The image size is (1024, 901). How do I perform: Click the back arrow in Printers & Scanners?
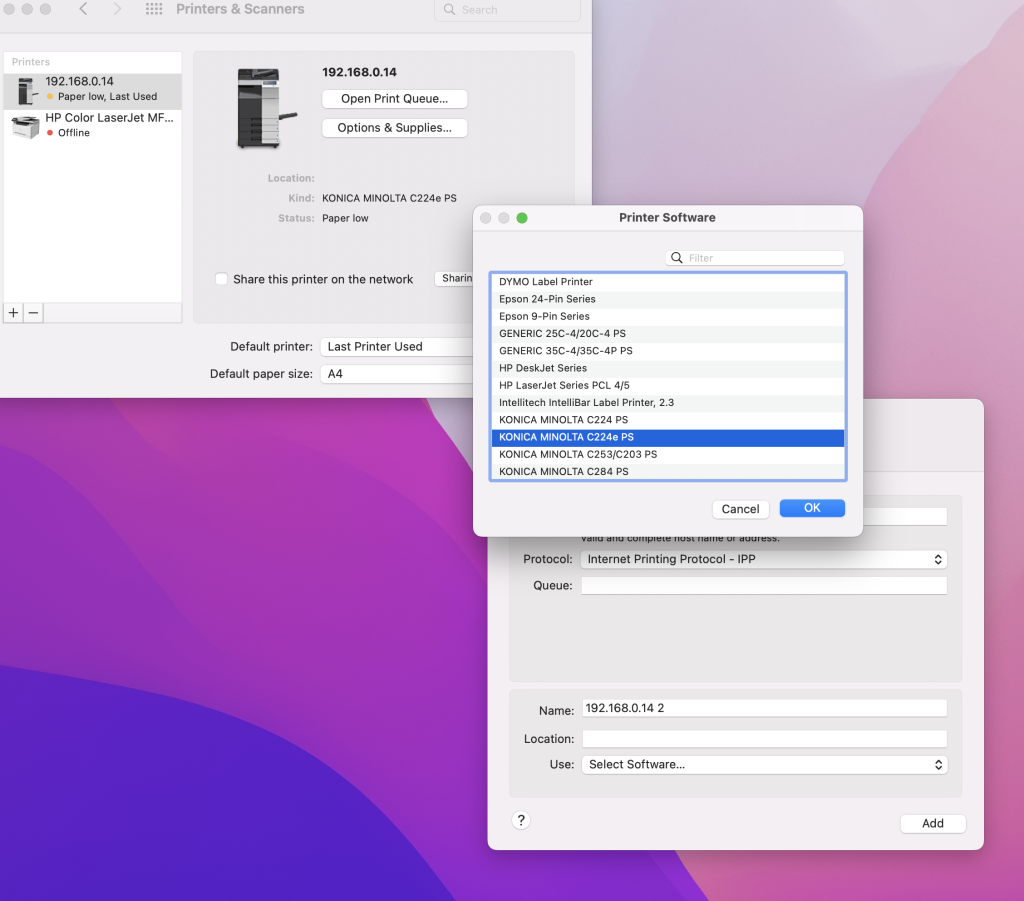click(x=84, y=9)
